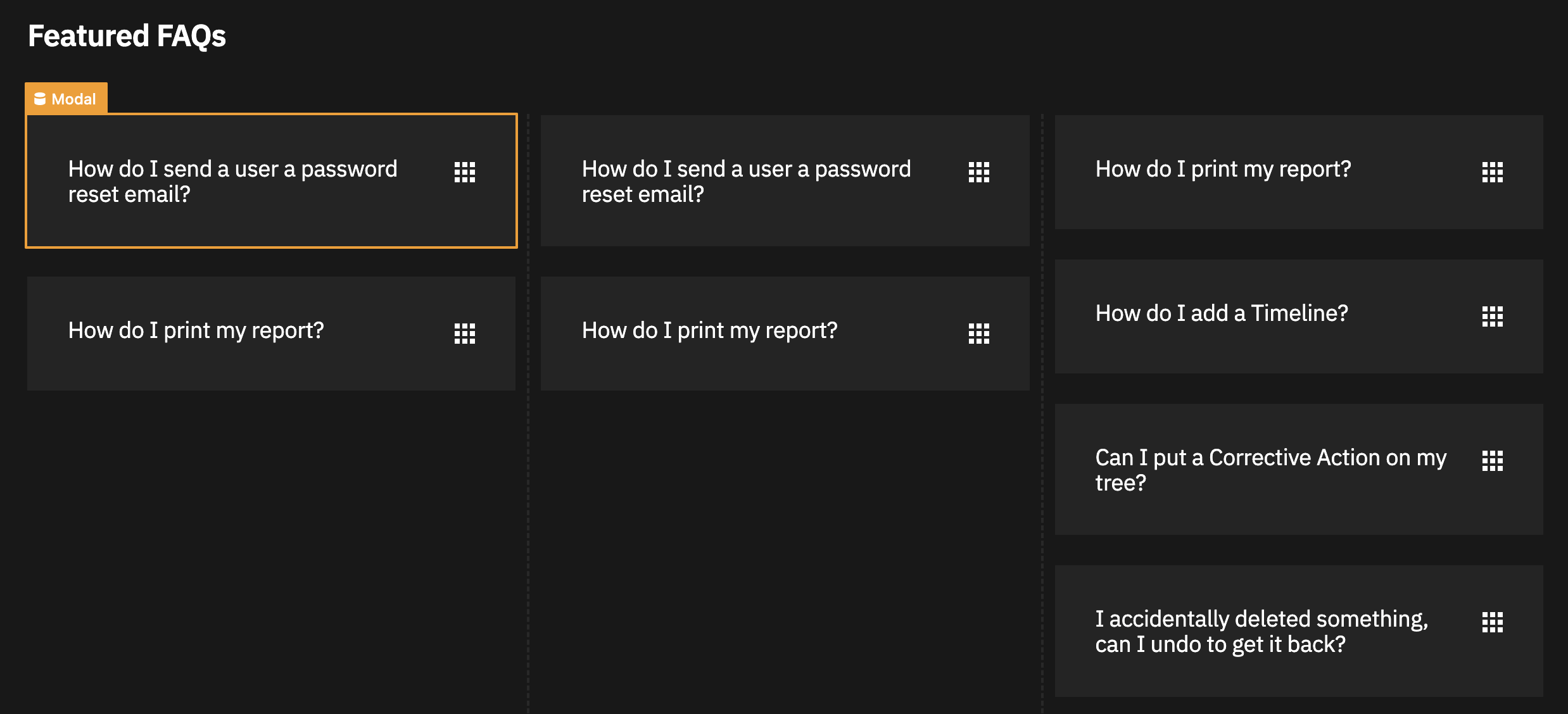Open 'How do I add a Timeline?' FAQ
The width and height of the screenshot is (1568, 714).
(1222, 313)
